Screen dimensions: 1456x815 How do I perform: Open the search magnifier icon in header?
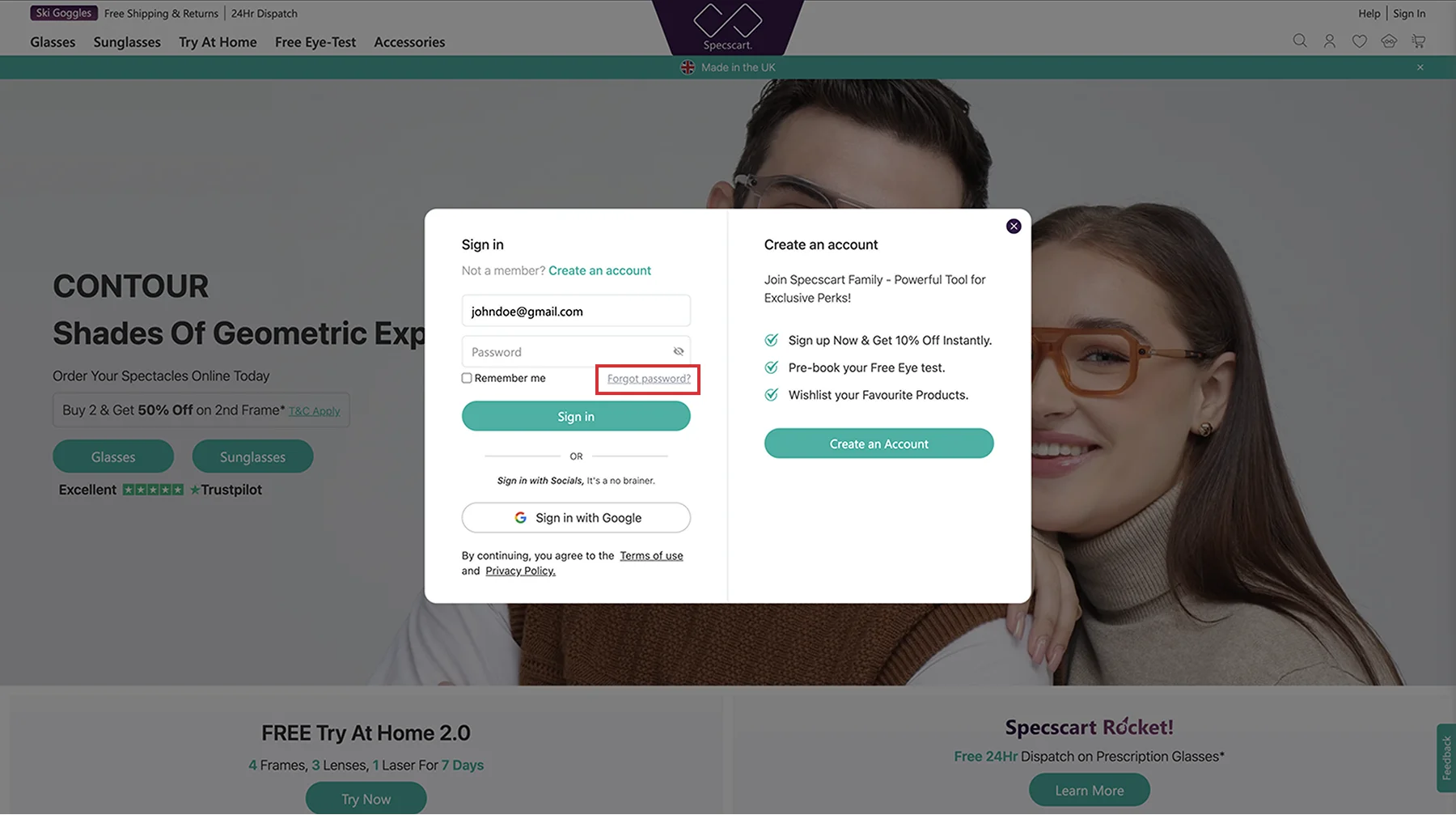click(1300, 40)
